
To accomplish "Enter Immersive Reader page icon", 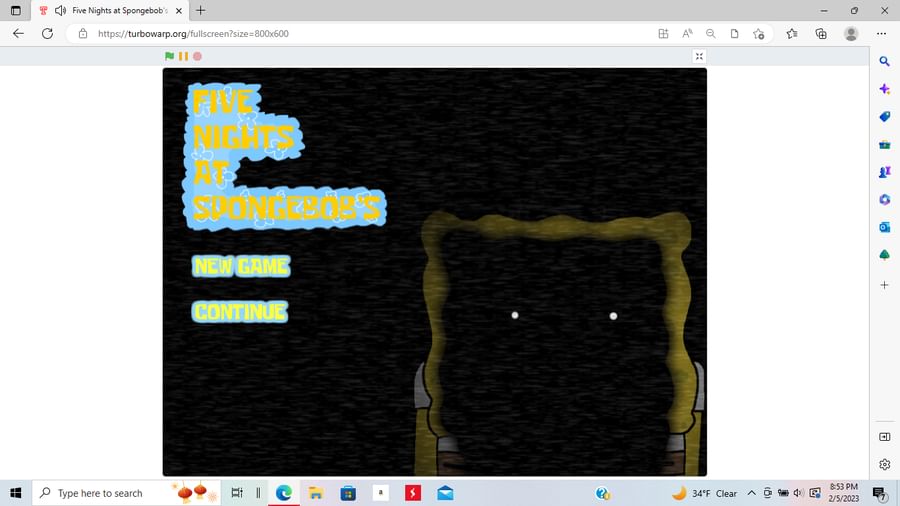I will pos(734,33).
